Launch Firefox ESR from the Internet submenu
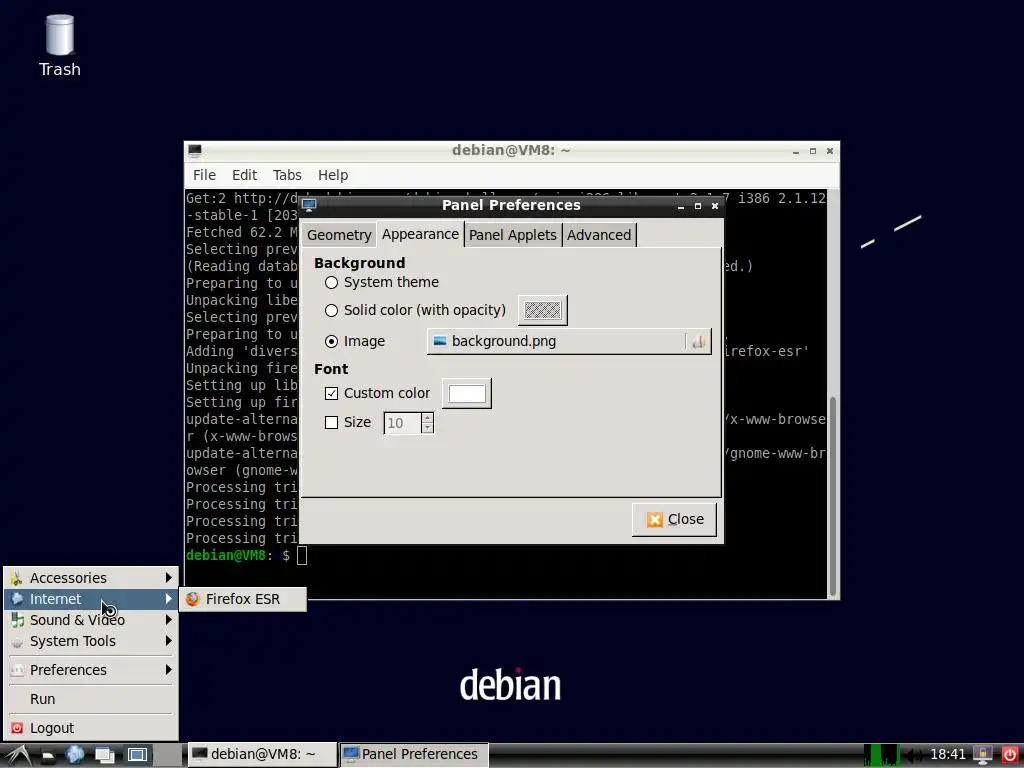 243,599
